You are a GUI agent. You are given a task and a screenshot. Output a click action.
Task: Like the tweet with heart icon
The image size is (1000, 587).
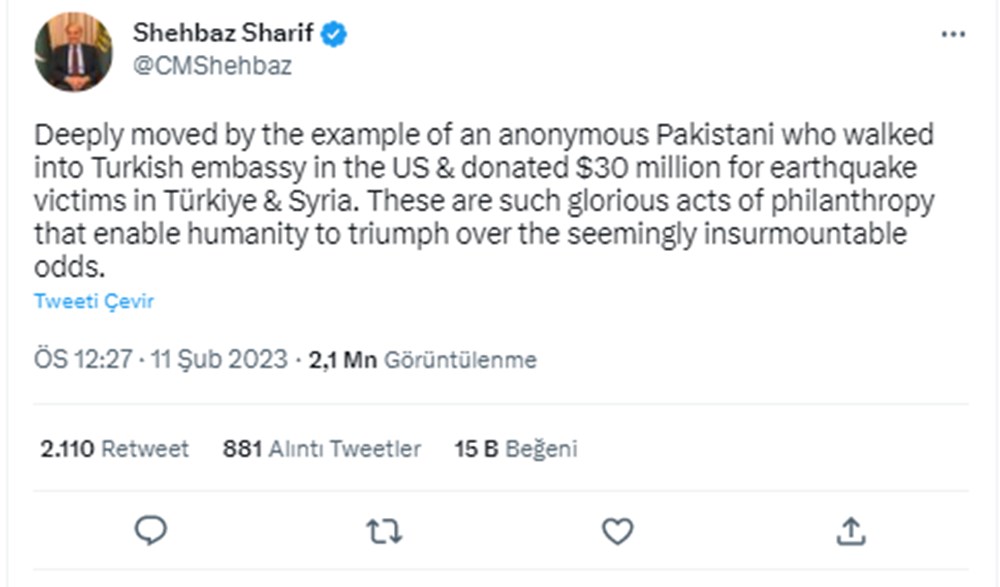617,530
